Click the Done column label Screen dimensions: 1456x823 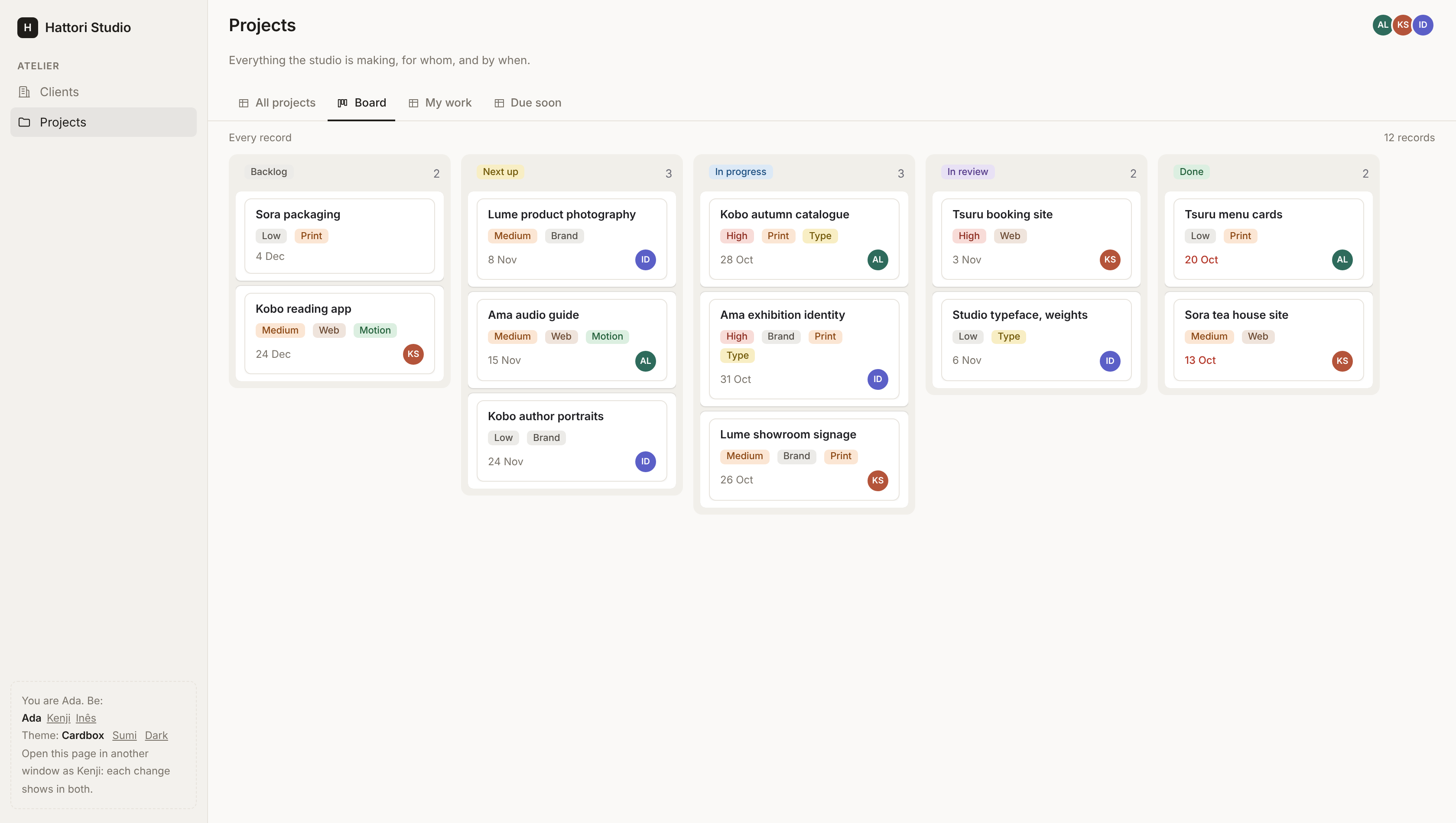click(1191, 172)
